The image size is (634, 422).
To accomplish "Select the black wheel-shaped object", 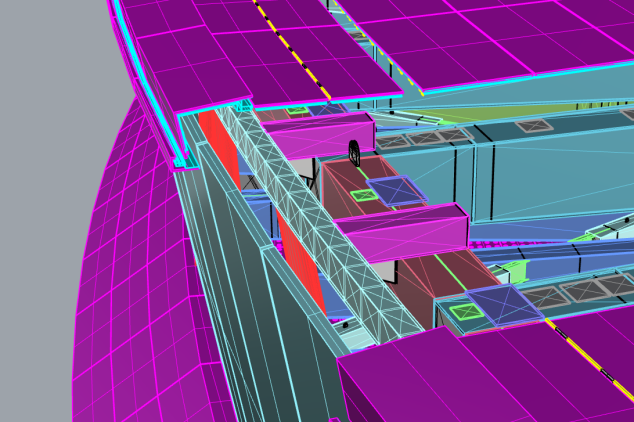I will (354, 153).
